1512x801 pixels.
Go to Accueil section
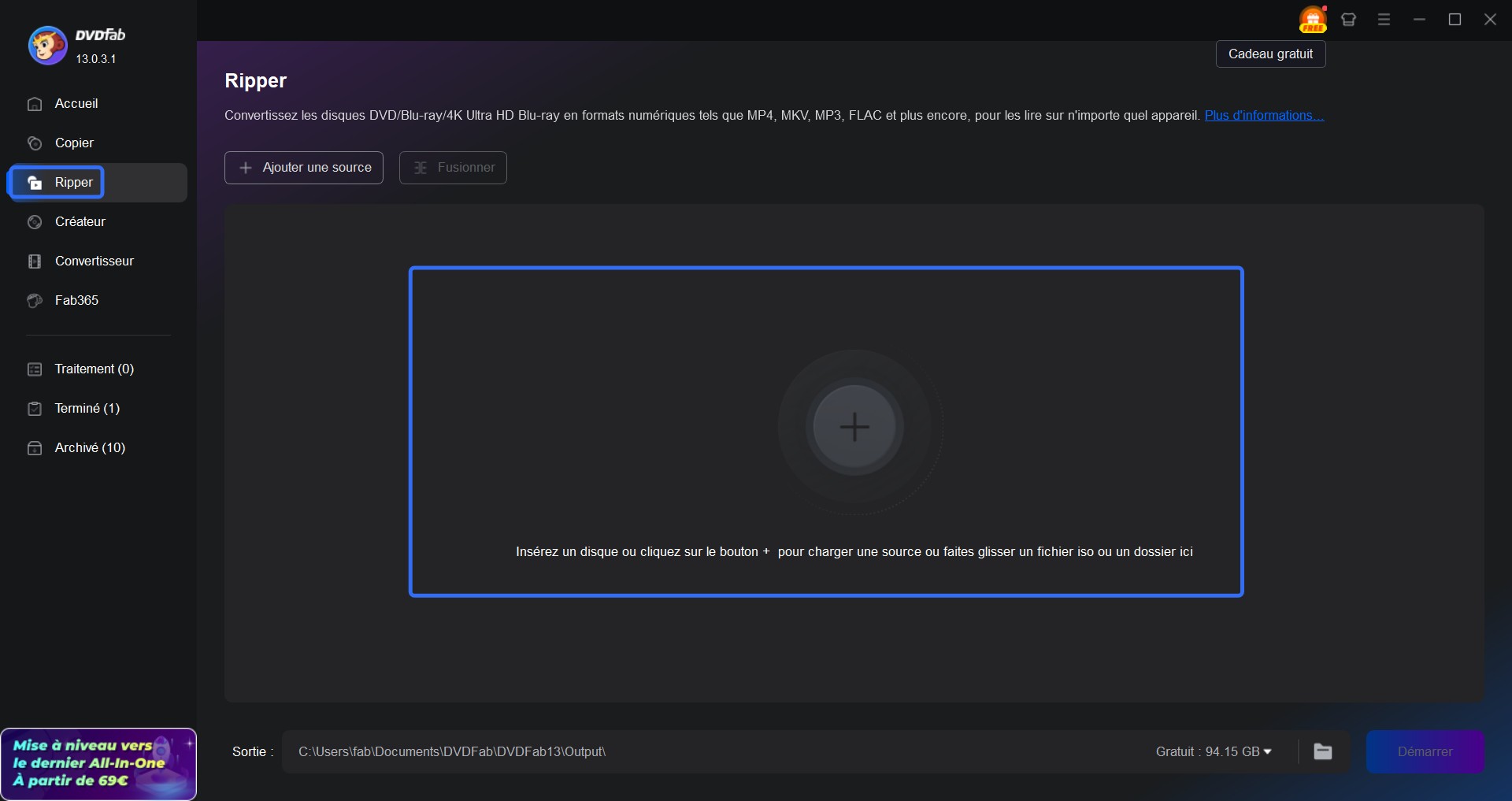(98, 104)
